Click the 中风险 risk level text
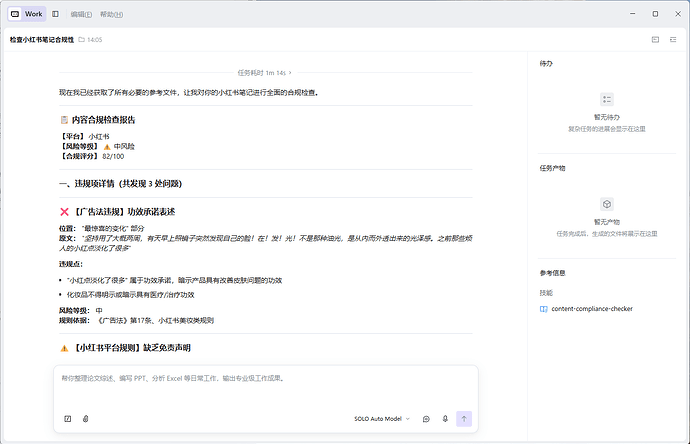 124,147
